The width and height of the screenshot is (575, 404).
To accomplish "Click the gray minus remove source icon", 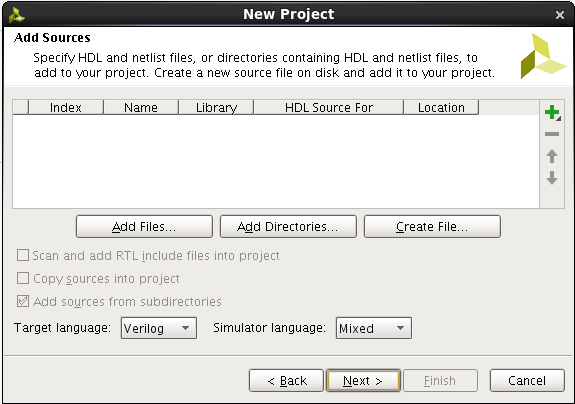I will click(x=552, y=134).
